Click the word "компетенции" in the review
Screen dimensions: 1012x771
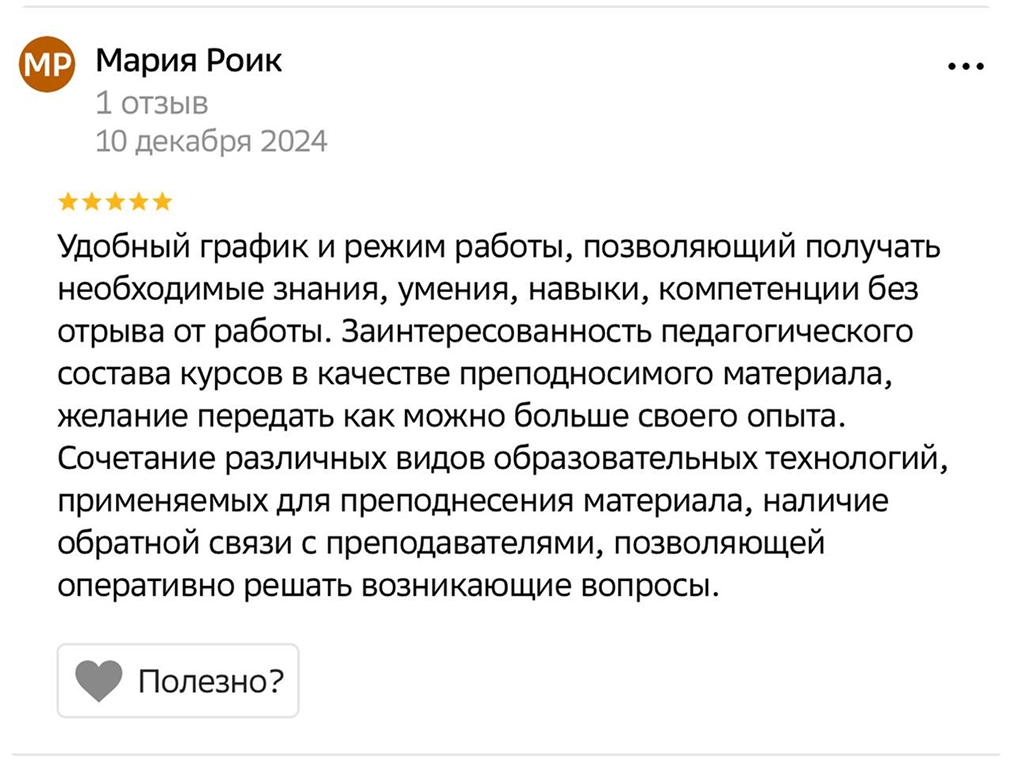click(x=763, y=289)
